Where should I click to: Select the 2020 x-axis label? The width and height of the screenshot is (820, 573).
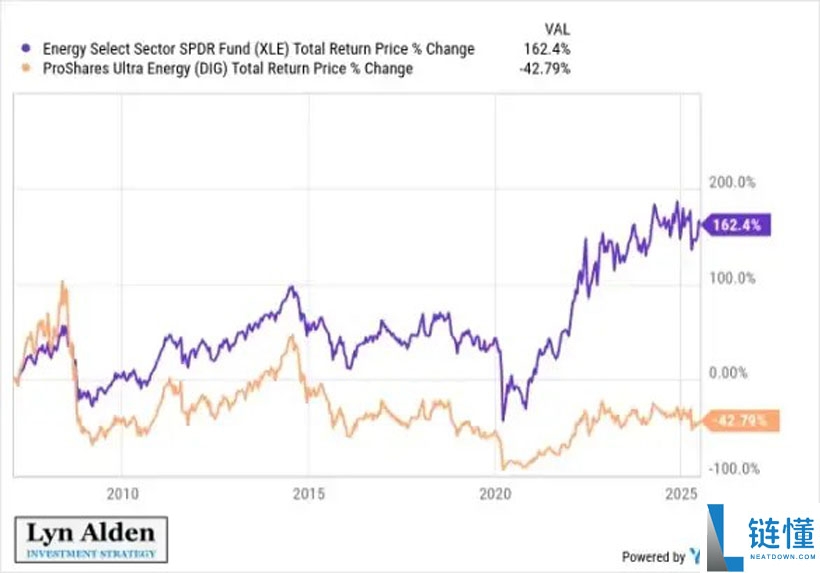[496, 493]
